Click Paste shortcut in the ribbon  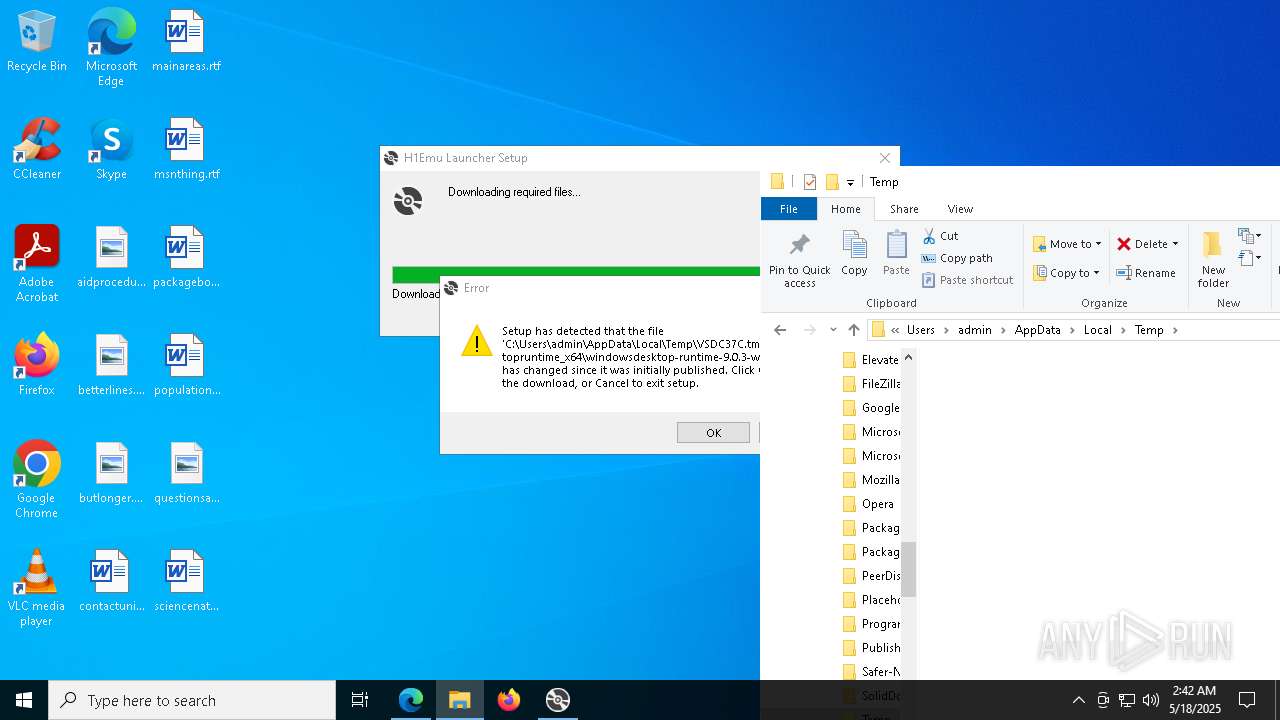pyautogui.click(x=967, y=280)
